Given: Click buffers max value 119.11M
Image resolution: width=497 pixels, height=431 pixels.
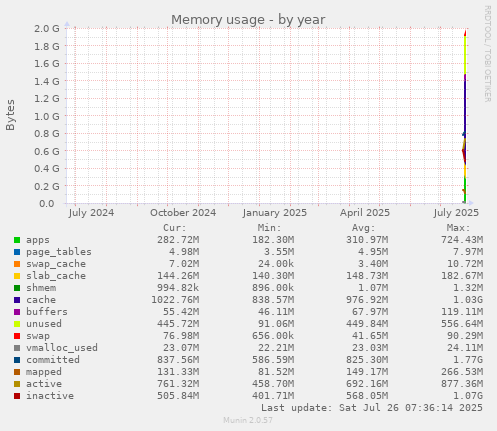Looking at the screenshot, I should [462, 312].
